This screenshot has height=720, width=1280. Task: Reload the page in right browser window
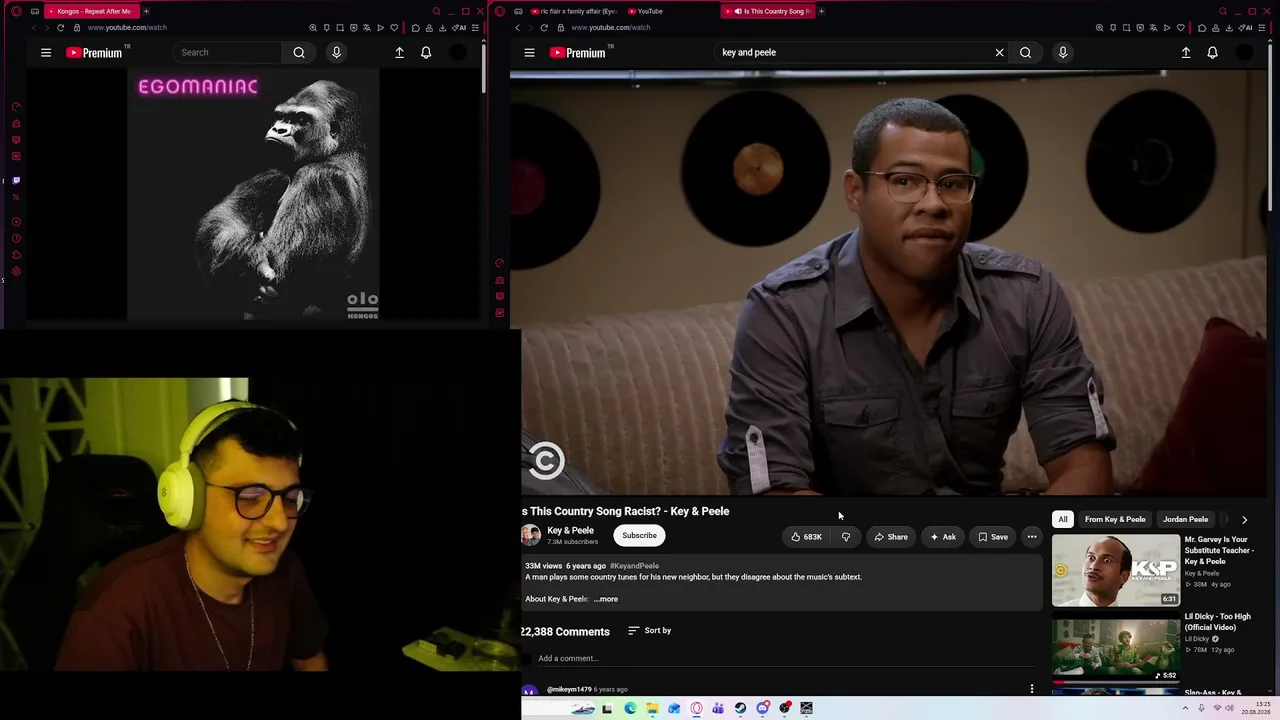[x=543, y=28]
